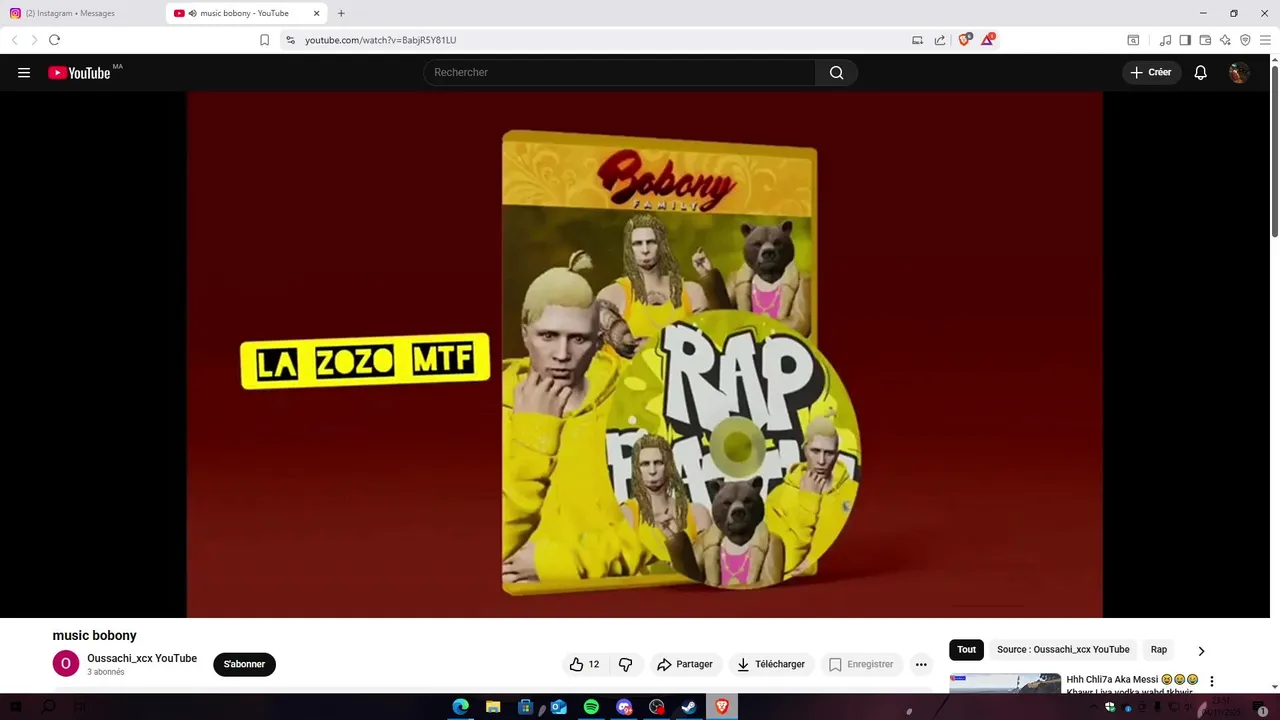This screenshot has width=1280, height=720.
Task: Select the Rap filter chip
Action: [x=1159, y=650]
